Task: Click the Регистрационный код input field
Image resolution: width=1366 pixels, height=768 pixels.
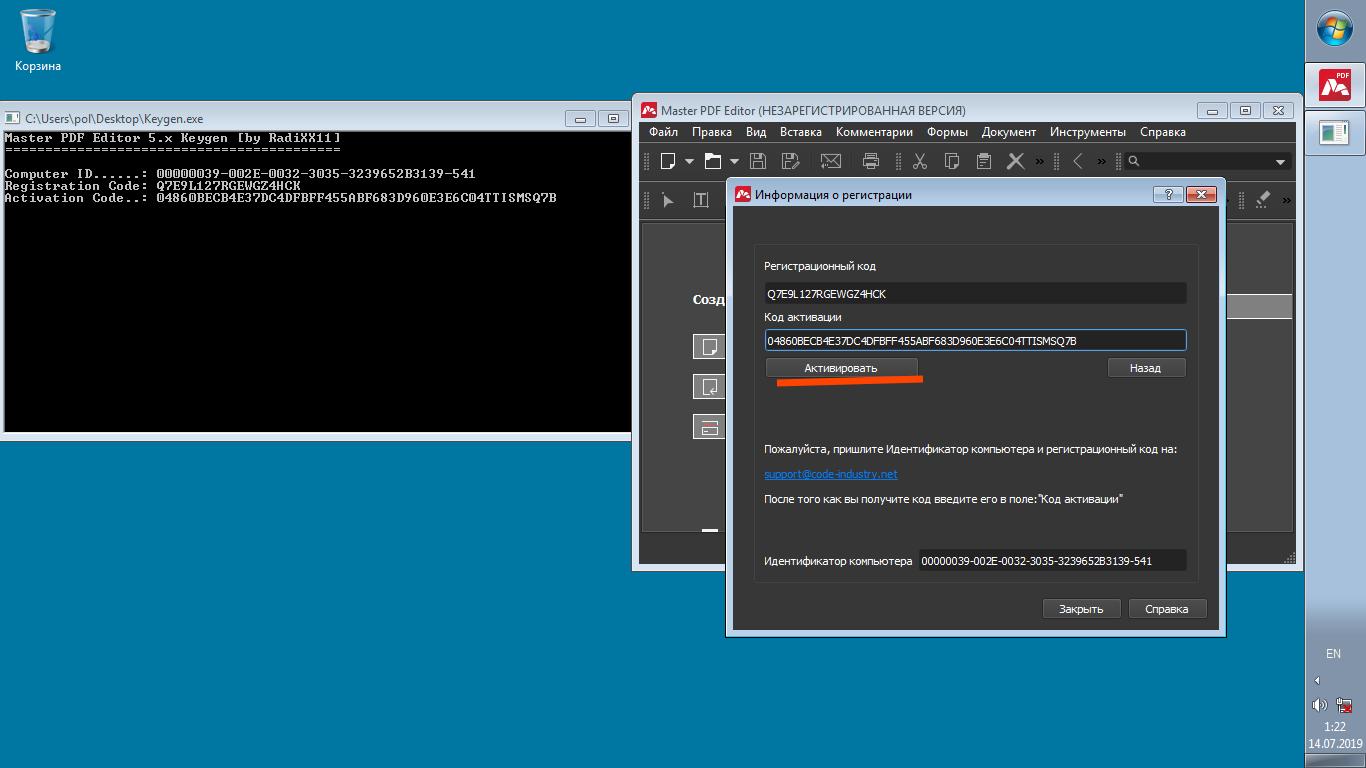Action: point(975,294)
